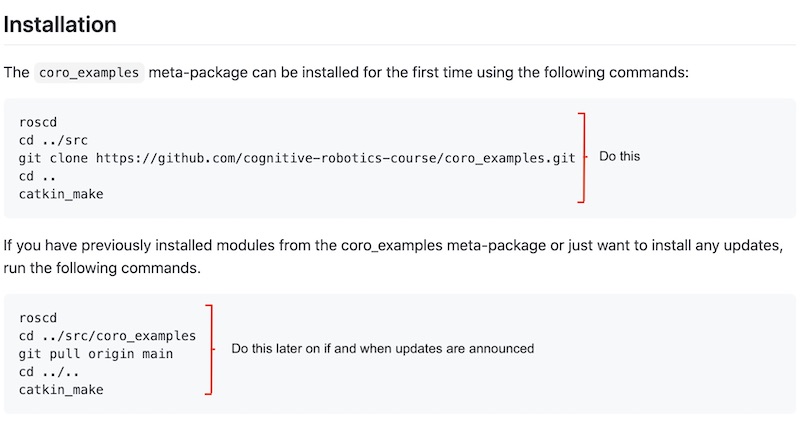Click the "git pull origin main" command
The width and height of the screenshot is (800, 431).
(96, 353)
